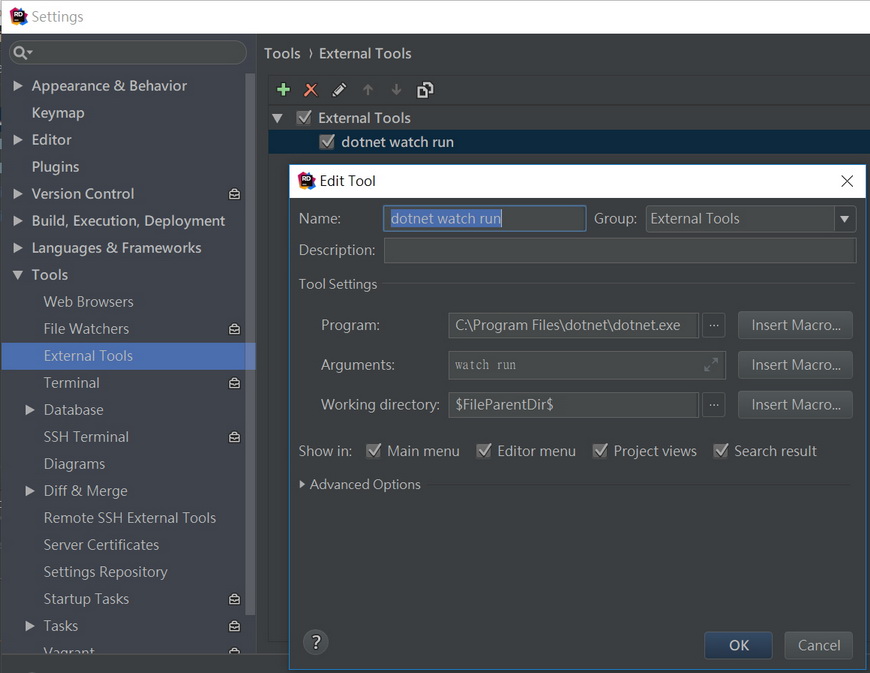Viewport: 870px width, 673px height.
Task: Expand the Version Control settings node
Action: pyautogui.click(x=18, y=194)
